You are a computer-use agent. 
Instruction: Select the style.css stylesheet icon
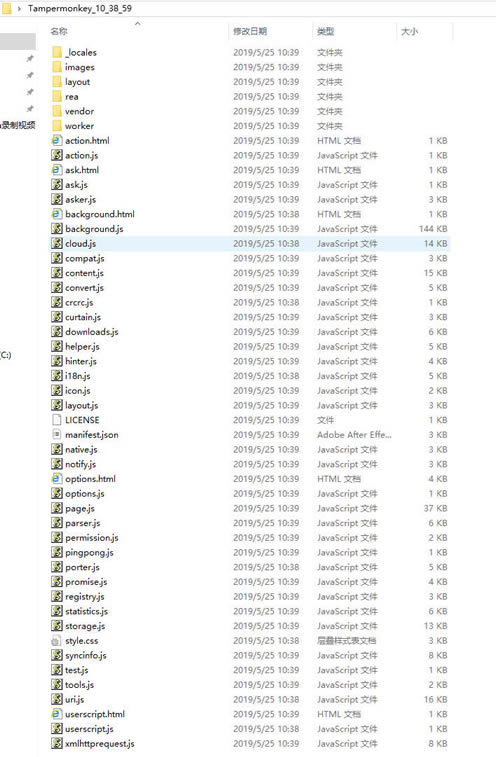point(57,641)
